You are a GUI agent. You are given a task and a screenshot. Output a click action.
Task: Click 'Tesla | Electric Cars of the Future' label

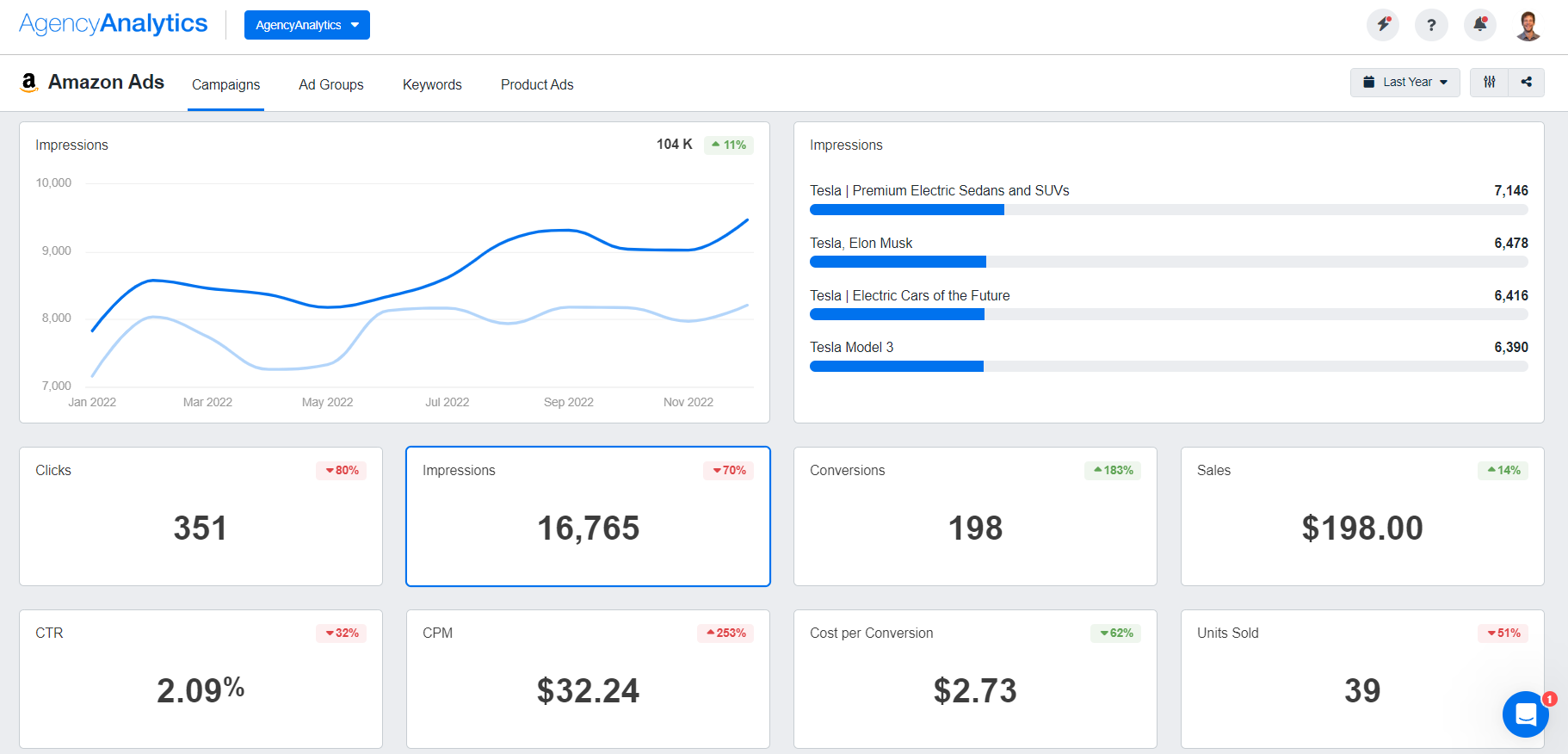[x=910, y=295]
